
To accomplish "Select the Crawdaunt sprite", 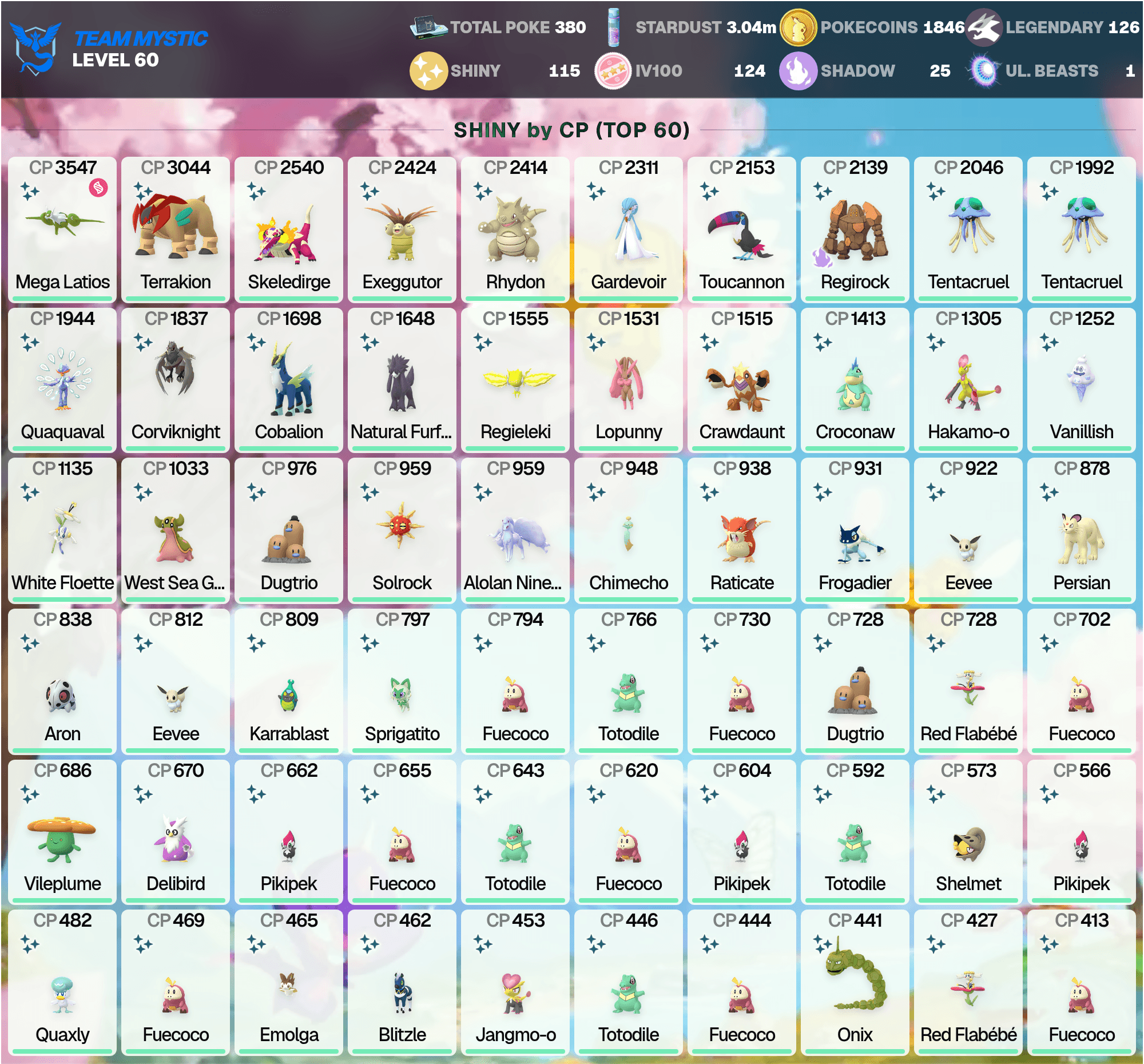I will (x=739, y=387).
